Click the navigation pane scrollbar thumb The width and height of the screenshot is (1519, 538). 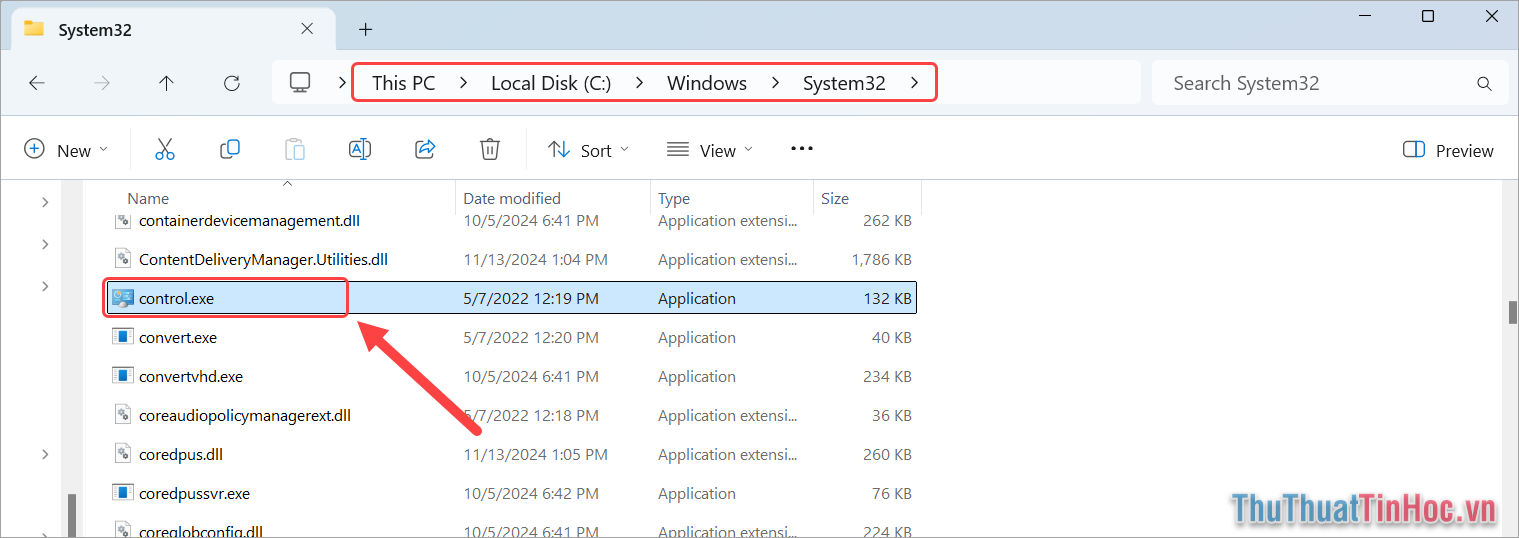(72, 516)
